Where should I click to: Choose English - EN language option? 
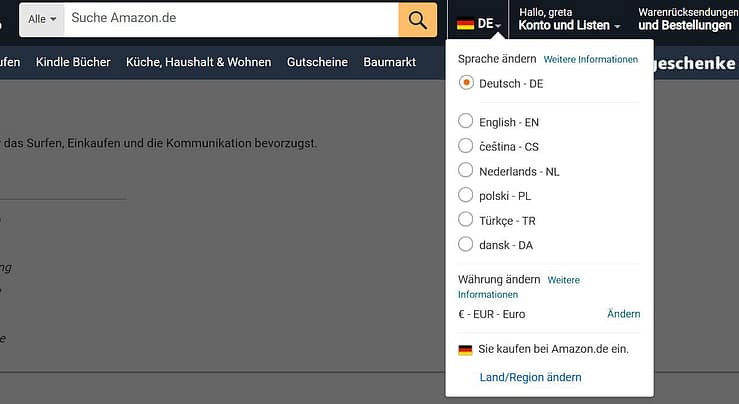pos(465,122)
